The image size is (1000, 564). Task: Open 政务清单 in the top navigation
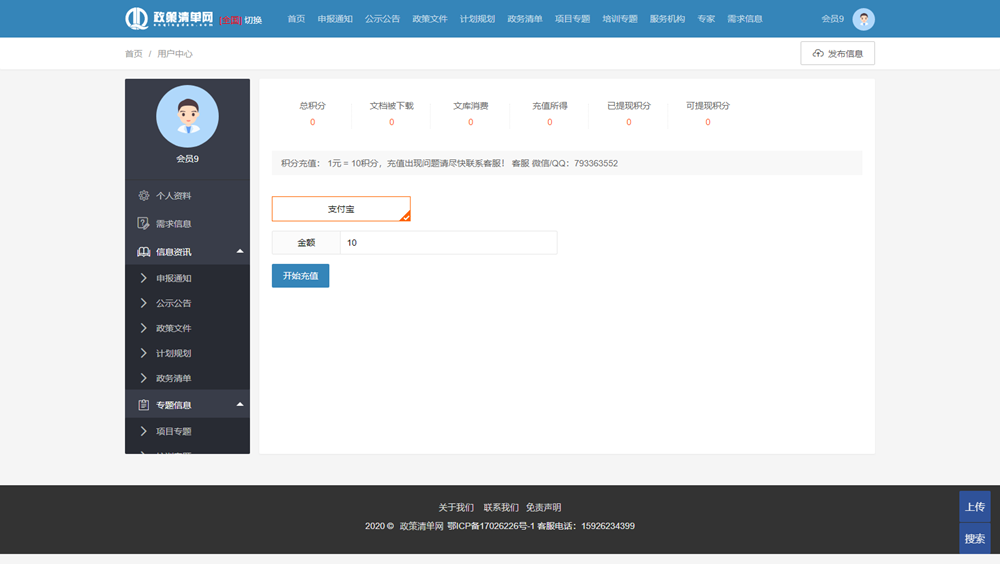(x=525, y=19)
